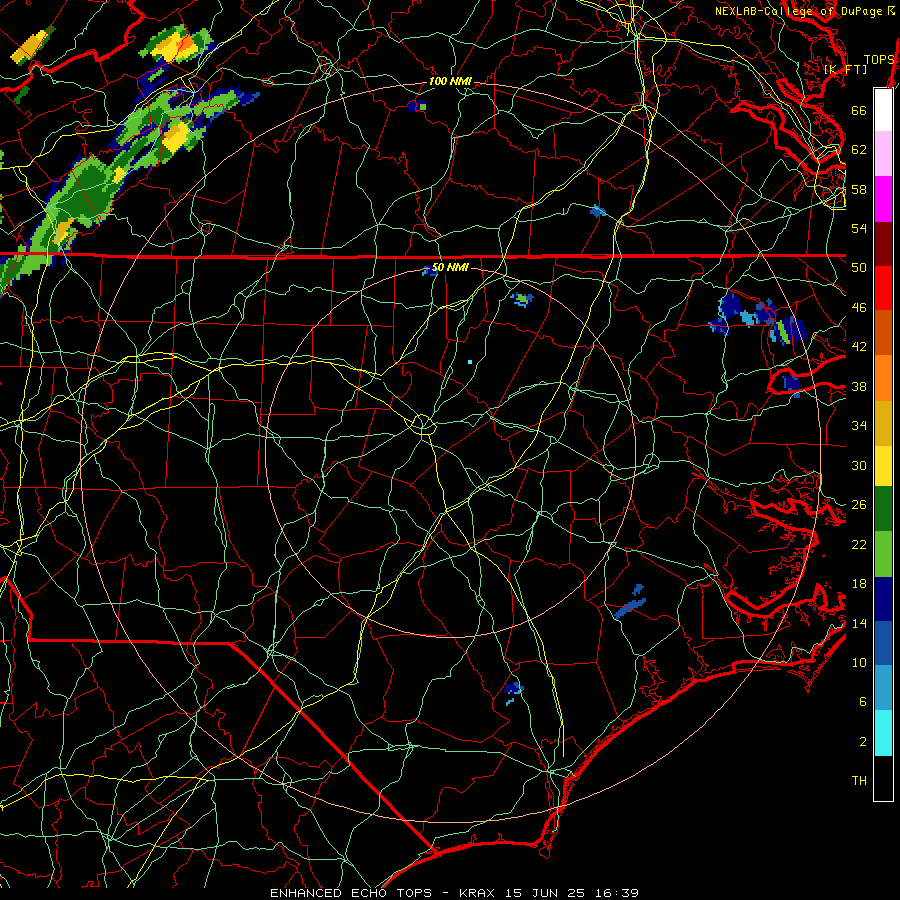This screenshot has height=900, width=900.
Task: Click the KRAX radar site identifier
Action: click(x=479, y=893)
